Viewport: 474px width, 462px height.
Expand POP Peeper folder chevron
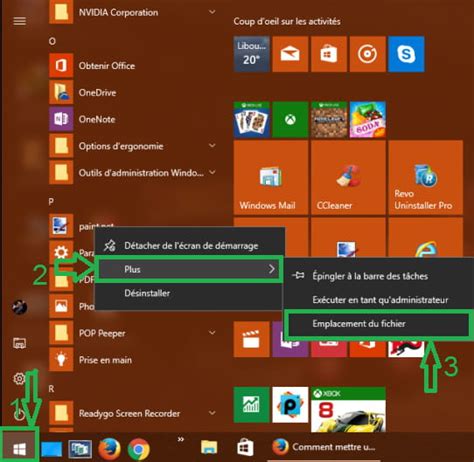(212, 333)
